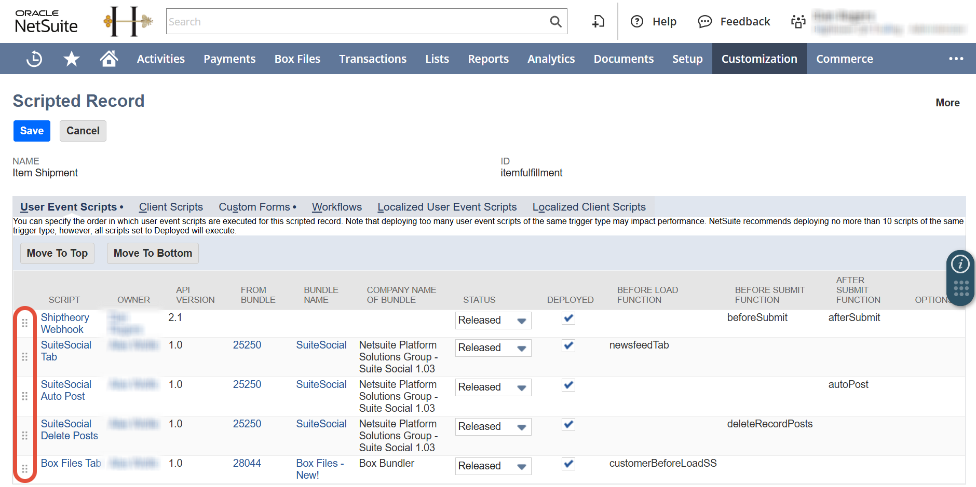976x487 pixels.
Task: Uncheck Deployed for SuiteSocial Tab
Action: [x=568, y=346]
